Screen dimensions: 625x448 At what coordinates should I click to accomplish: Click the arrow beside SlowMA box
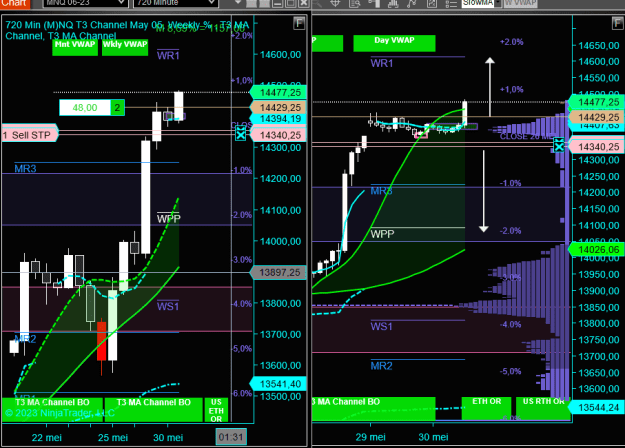tap(498, 3)
